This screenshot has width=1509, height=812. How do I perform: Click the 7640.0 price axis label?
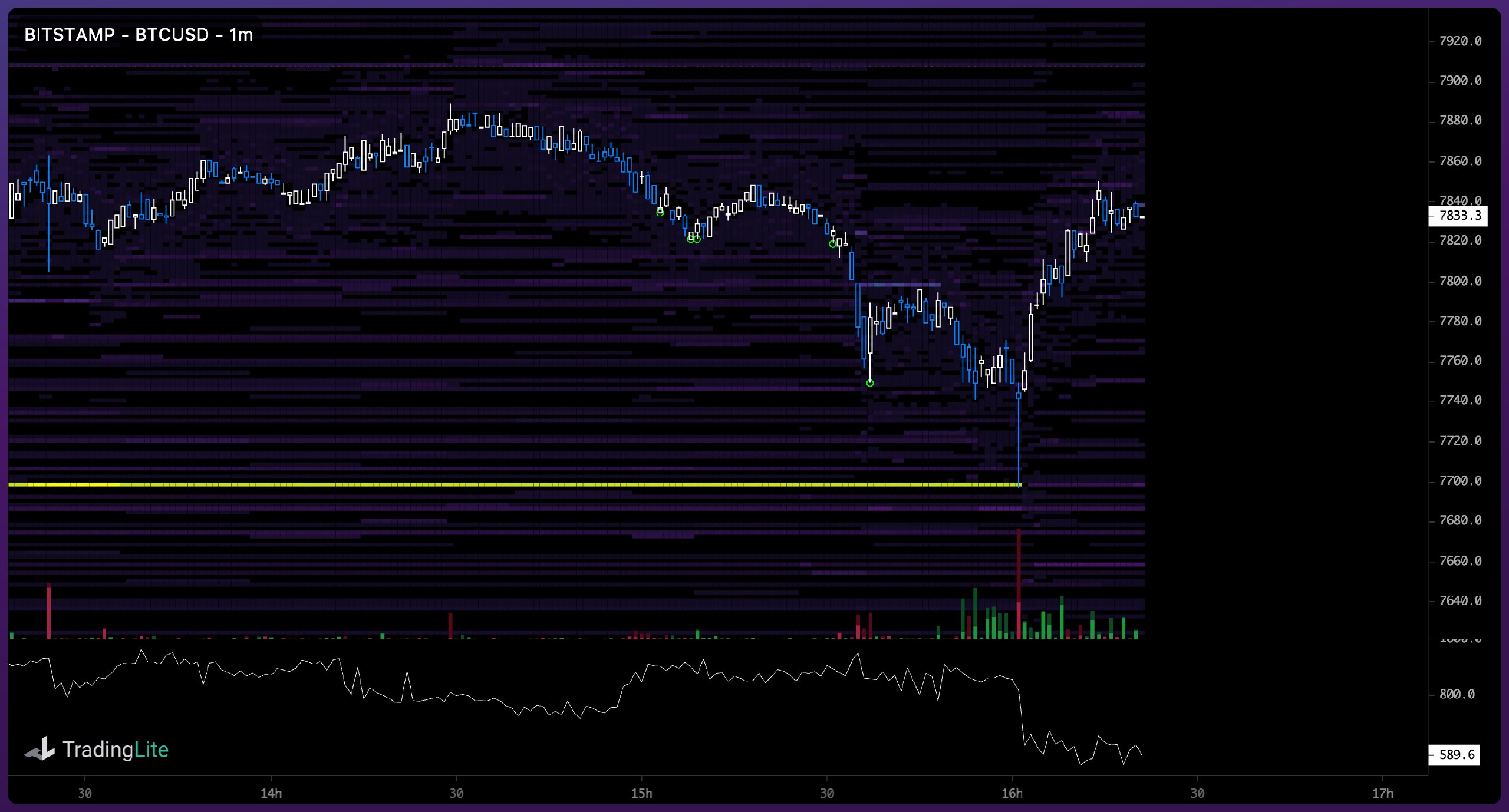[x=1460, y=601]
